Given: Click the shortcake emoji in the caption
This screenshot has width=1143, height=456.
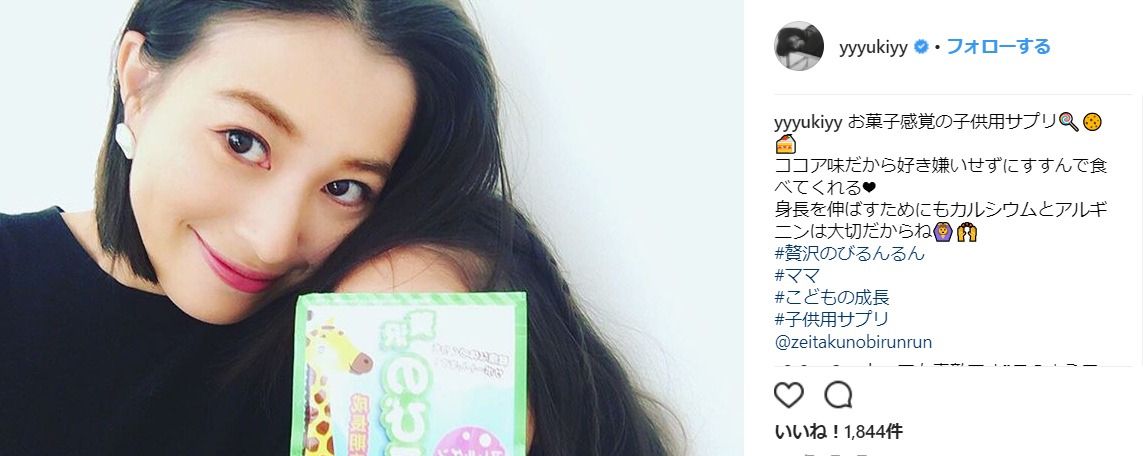Looking at the screenshot, I should [x=784, y=144].
